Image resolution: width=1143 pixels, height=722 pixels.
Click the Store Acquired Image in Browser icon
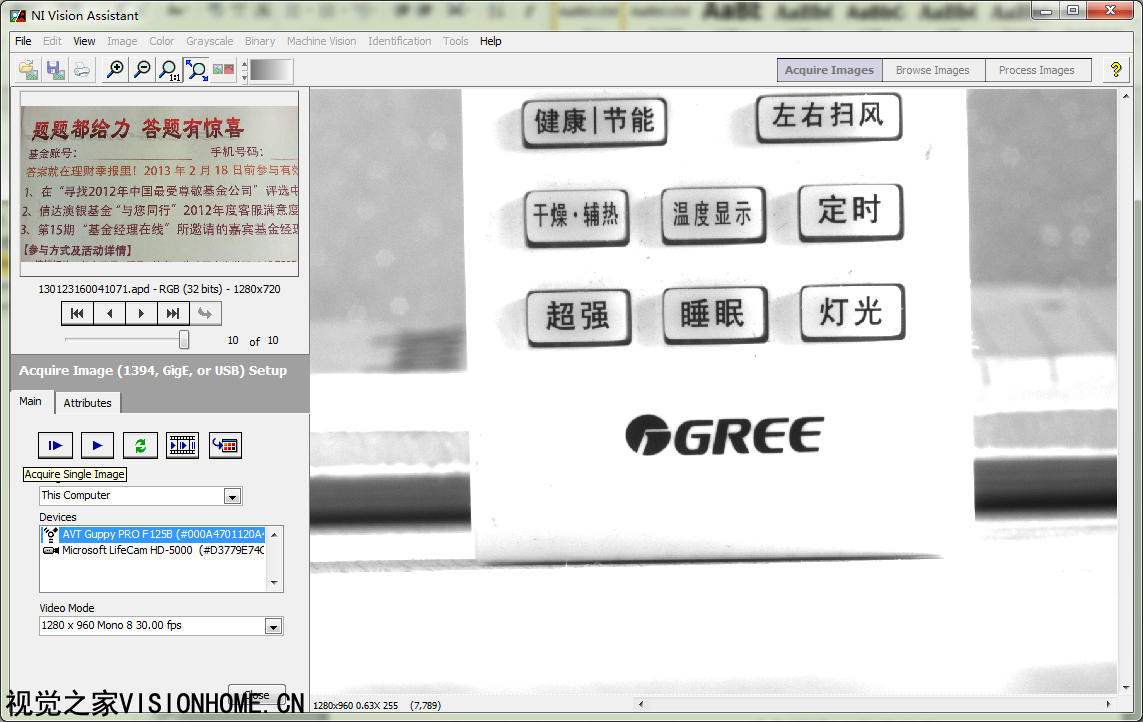point(225,445)
